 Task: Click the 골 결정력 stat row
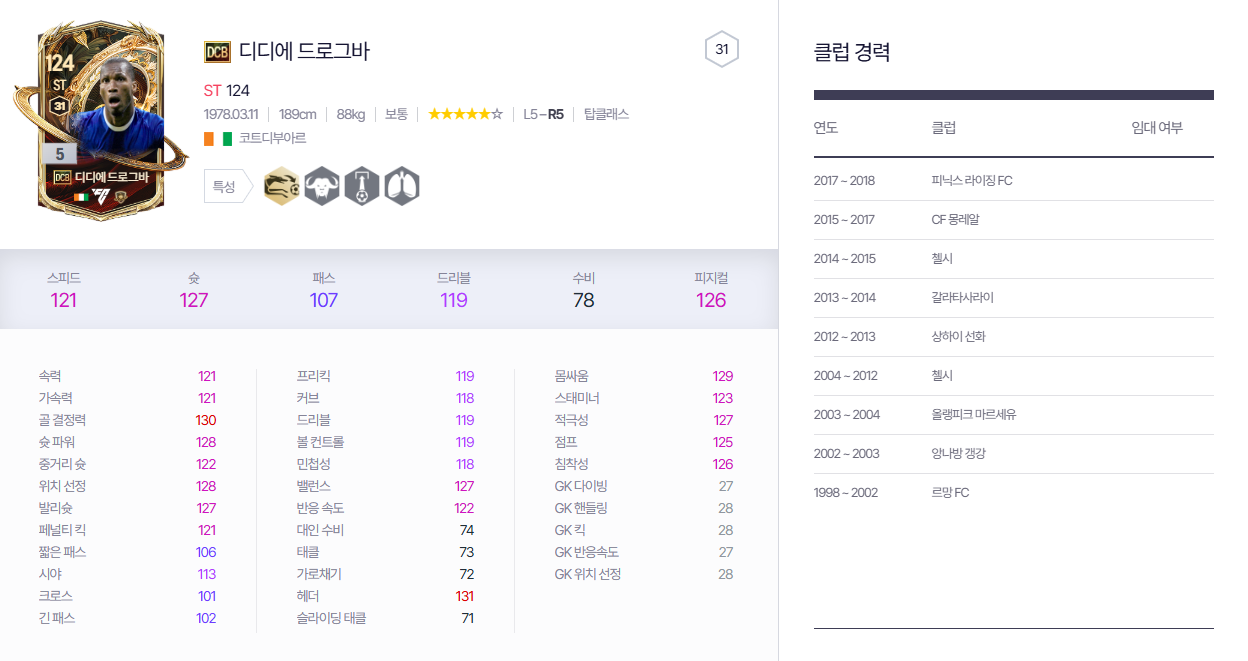[x=127, y=420]
